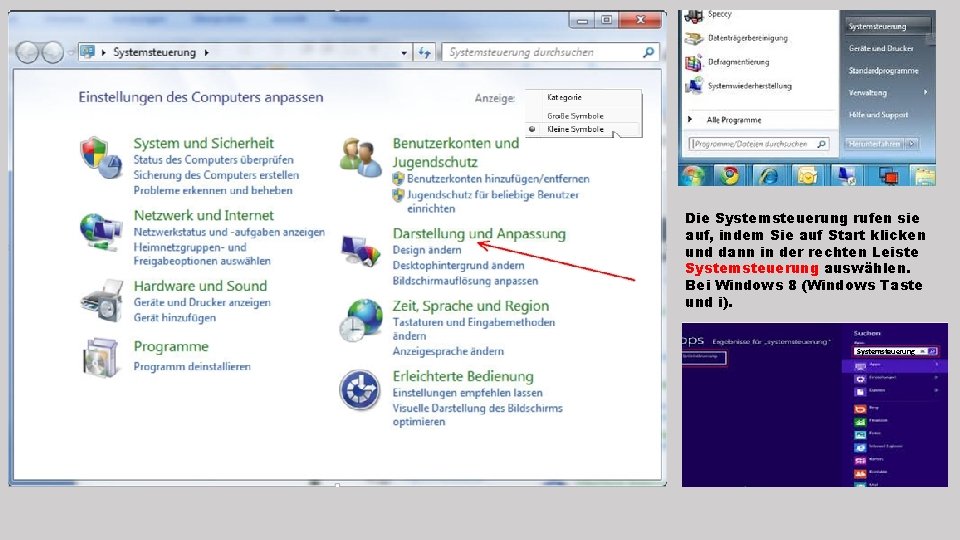The height and width of the screenshot is (540, 960).
Task: Click the back arrow navigation button
Action: click(x=28, y=53)
